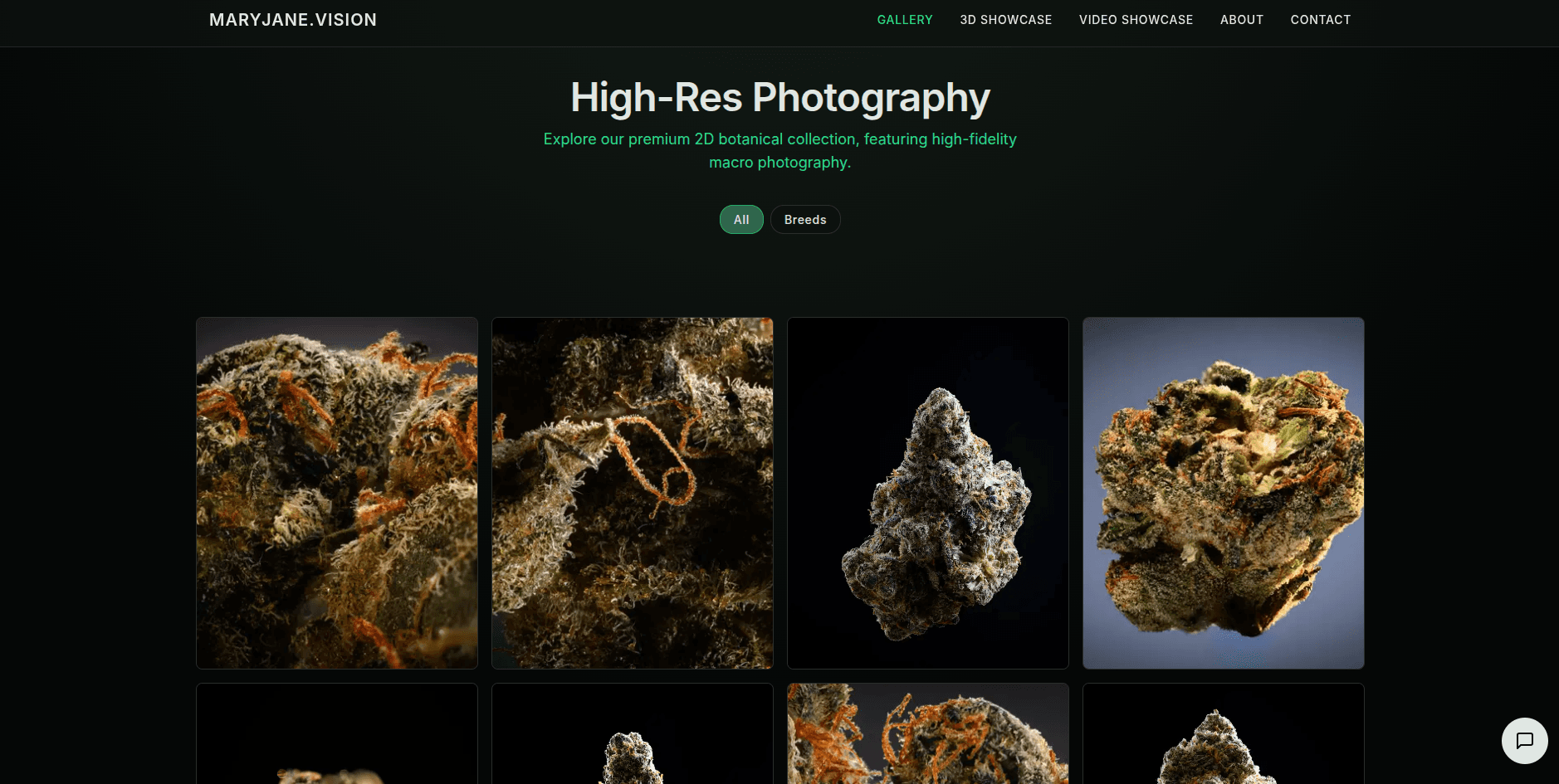Open first macro photo with orange pistils

[337, 493]
